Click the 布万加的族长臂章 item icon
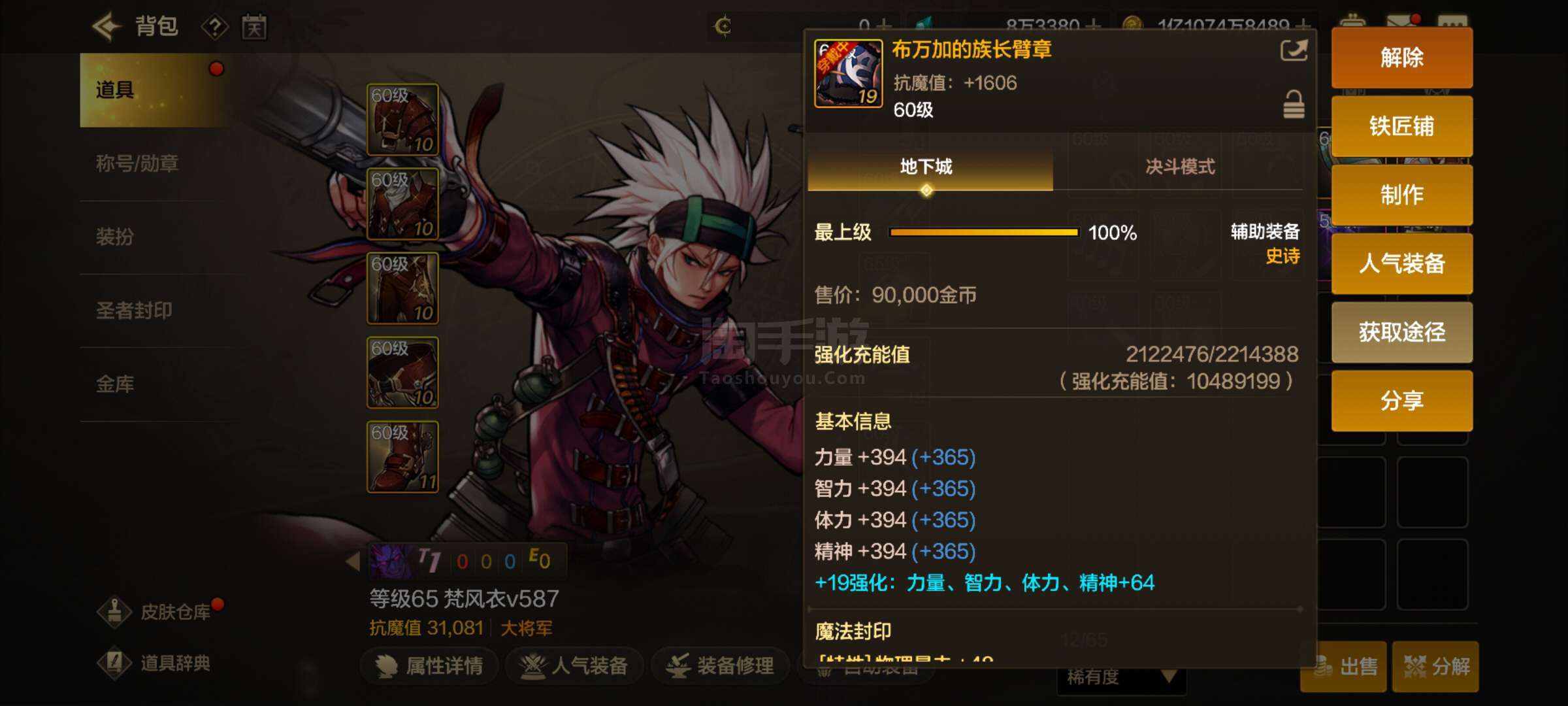1568x706 pixels. click(848, 74)
